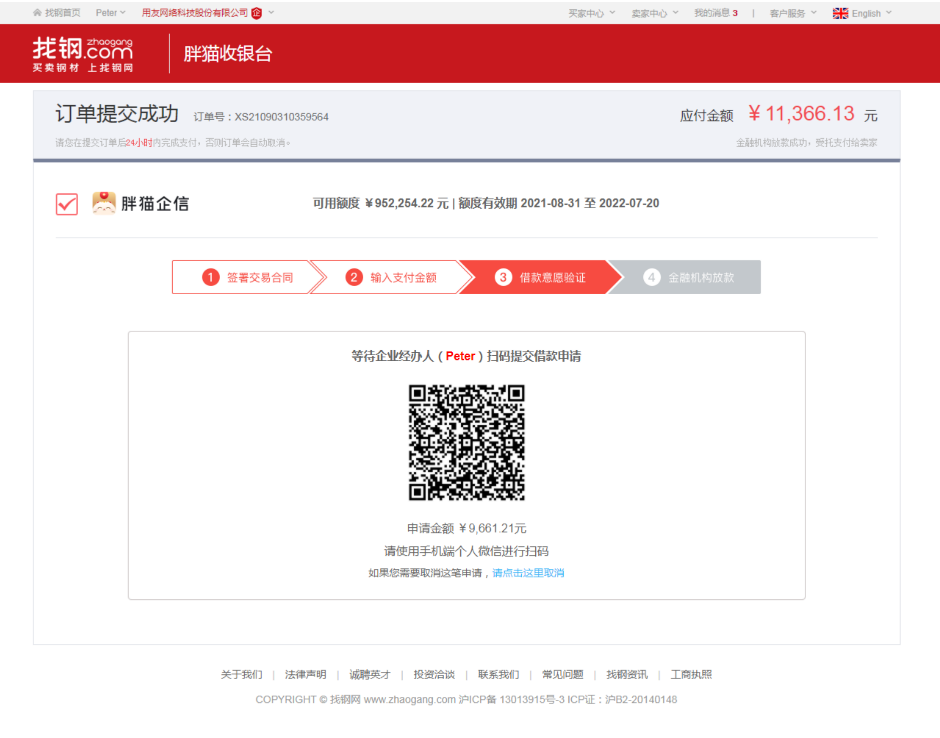The image size is (940, 738).
Task: Open the 客户服务 dropdown
Action: click(x=793, y=13)
